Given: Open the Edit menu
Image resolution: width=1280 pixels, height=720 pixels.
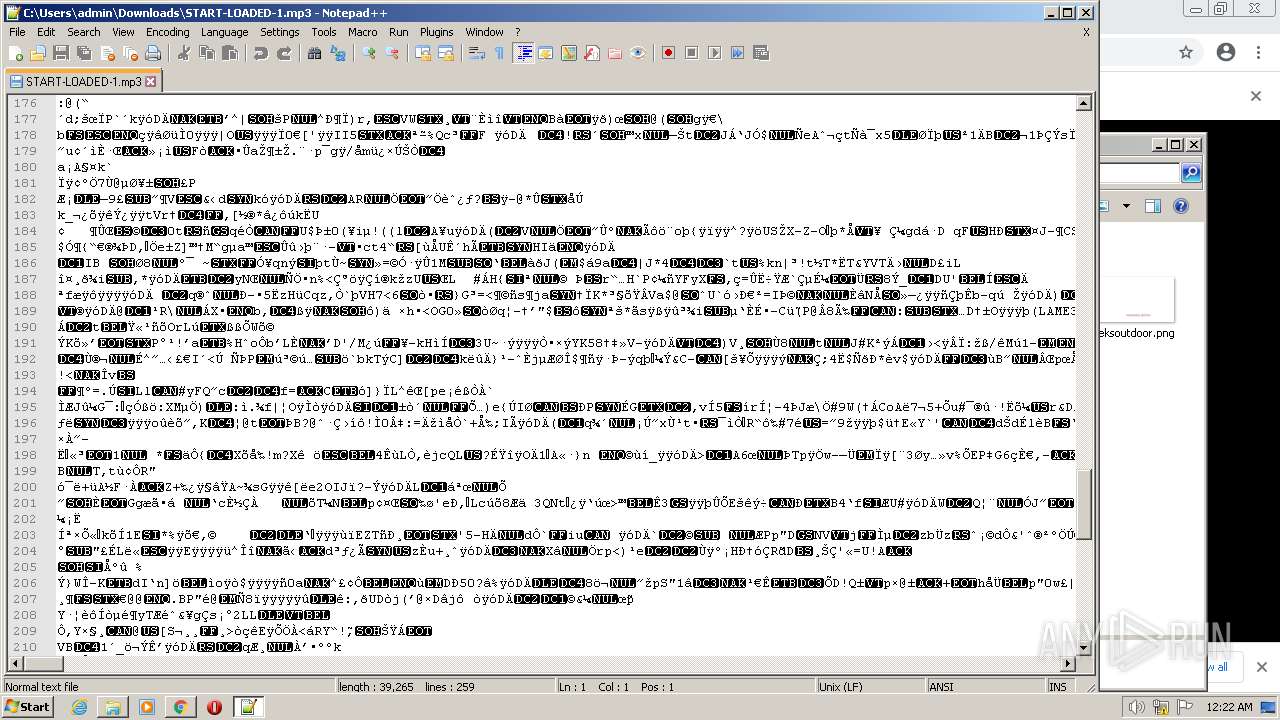Looking at the screenshot, I should (x=46, y=32).
